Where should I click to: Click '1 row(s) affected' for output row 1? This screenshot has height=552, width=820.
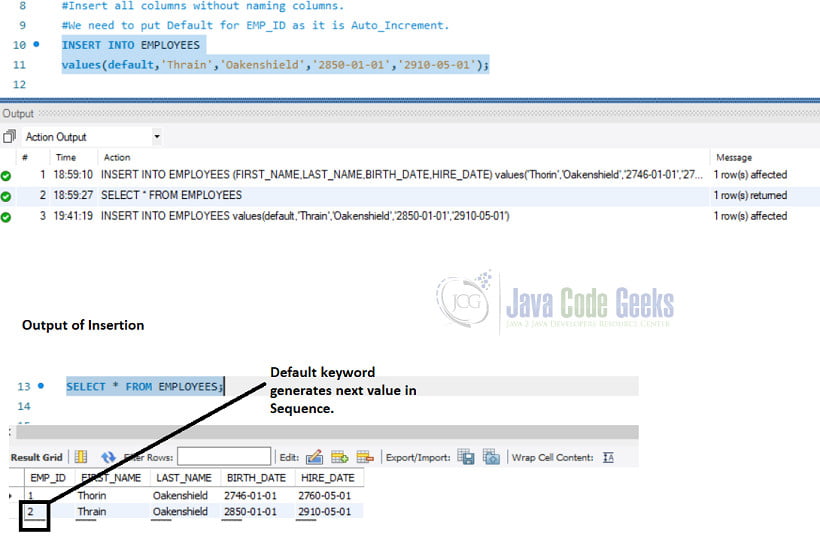pos(750,175)
